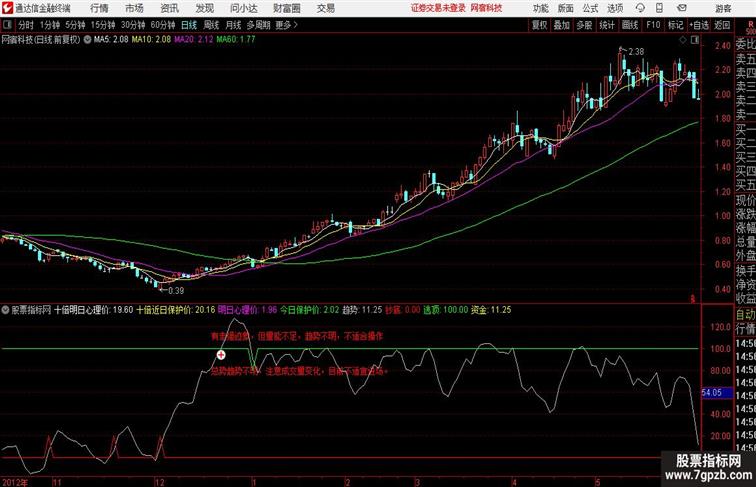
Task: Click the 多股 multi-stock button
Action: click(x=584, y=25)
